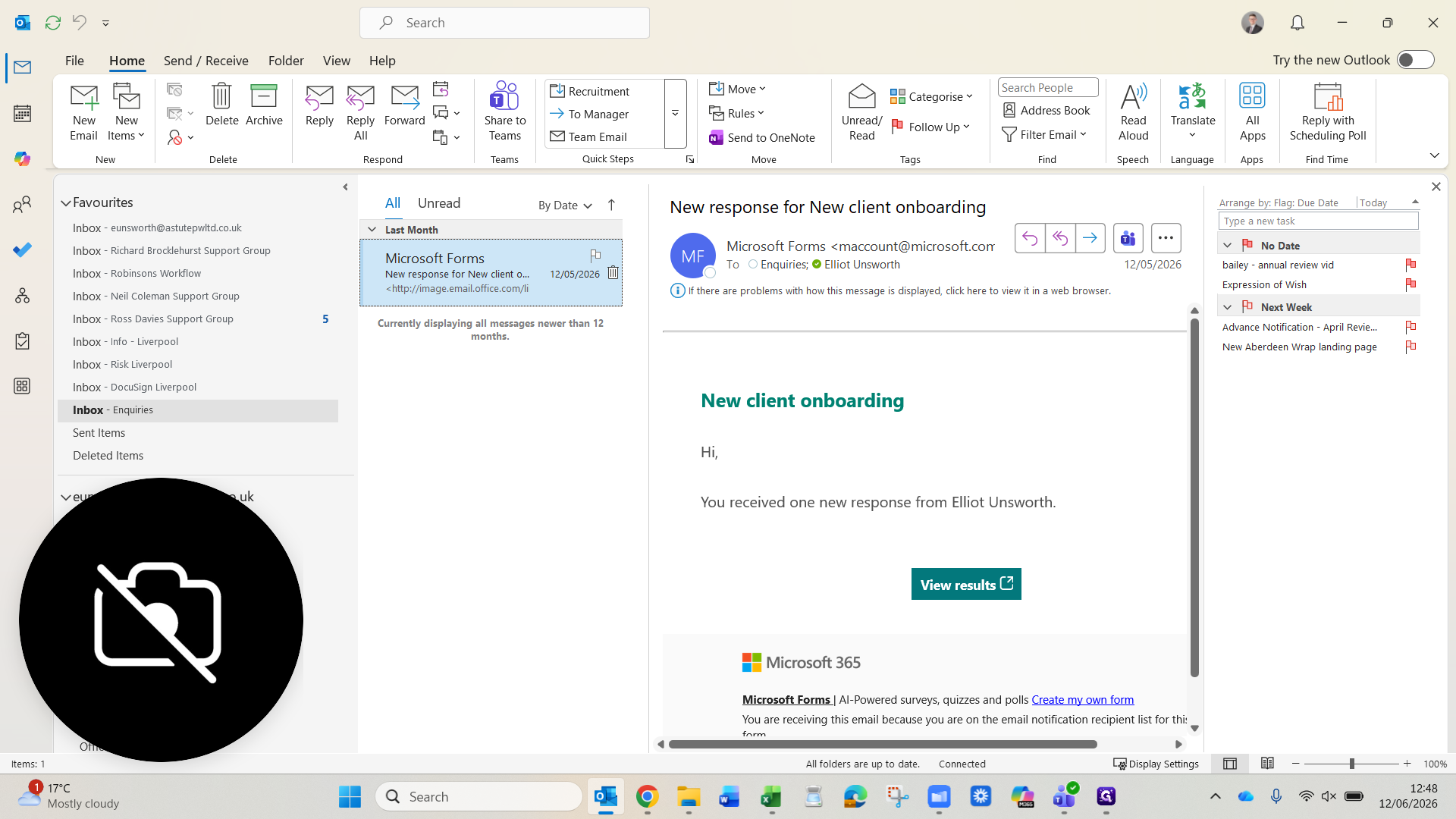The width and height of the screenshot is (1456, 819).
Task: Click Share to Teams icon
Action: pos(505,112)
